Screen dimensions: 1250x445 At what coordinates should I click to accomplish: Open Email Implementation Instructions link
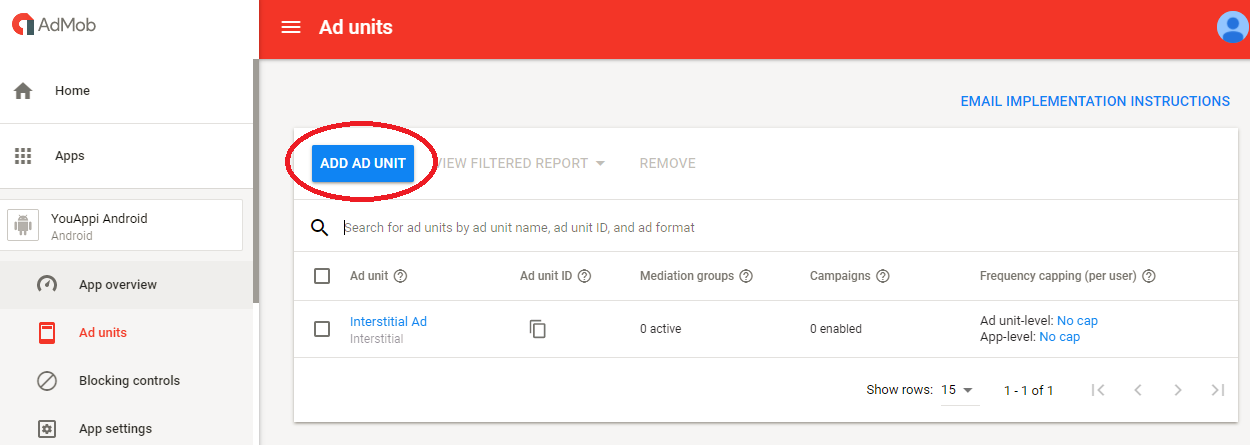point(1095,101)
